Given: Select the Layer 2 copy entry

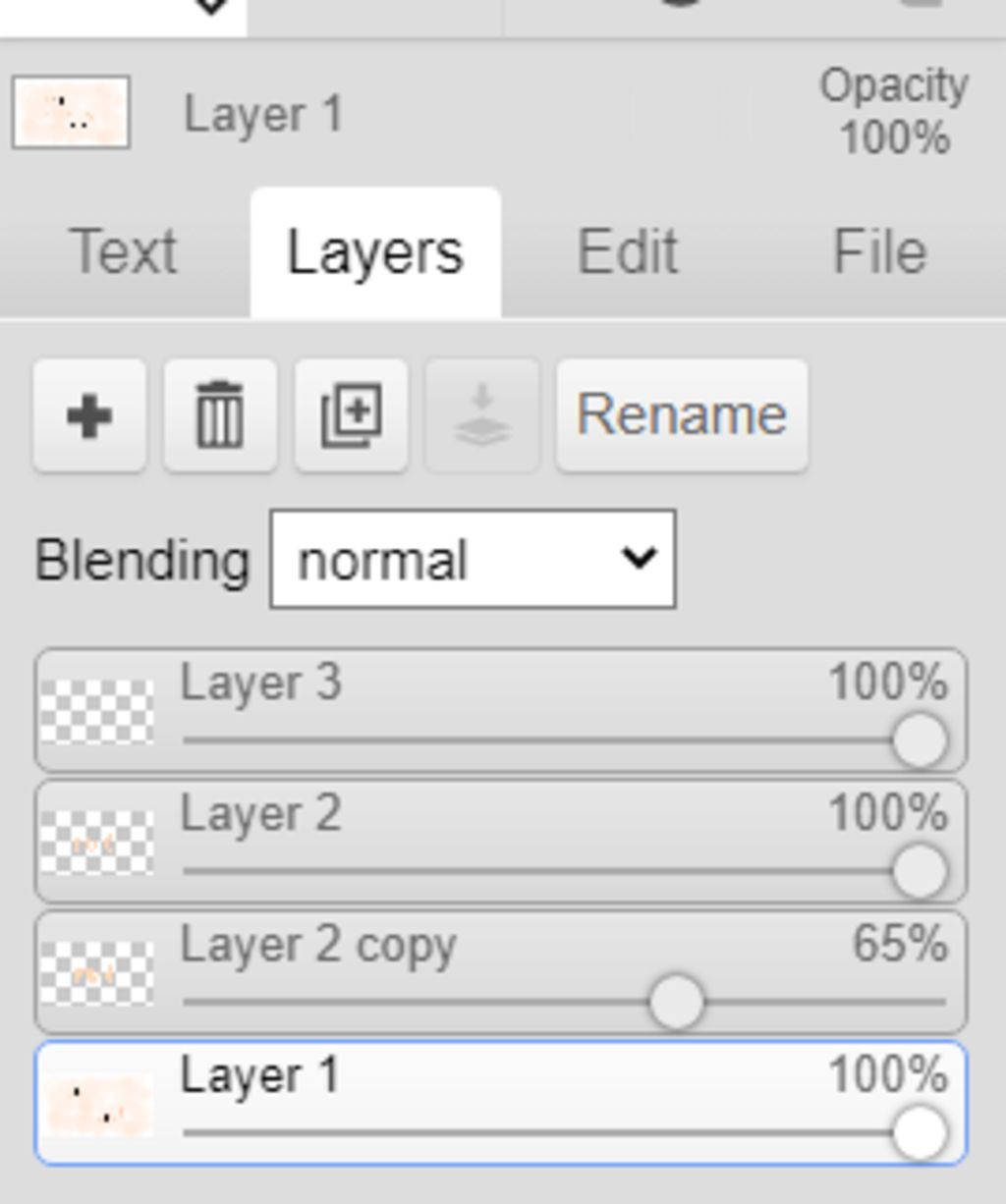Looking at the screenshot, I should [x=491, y=946].
